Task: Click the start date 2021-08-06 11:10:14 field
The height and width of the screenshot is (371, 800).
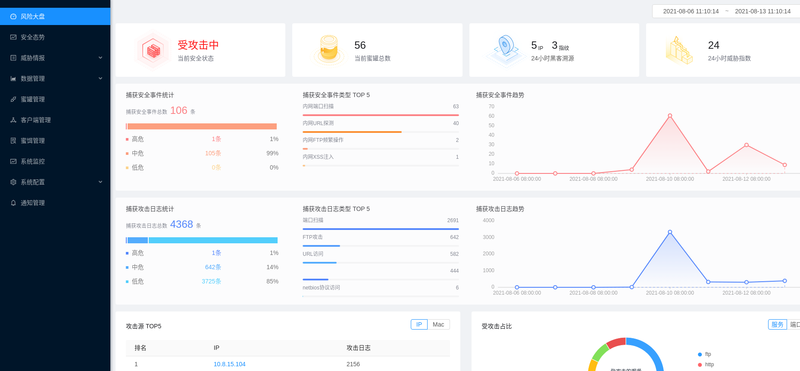Action: point(690,11)
